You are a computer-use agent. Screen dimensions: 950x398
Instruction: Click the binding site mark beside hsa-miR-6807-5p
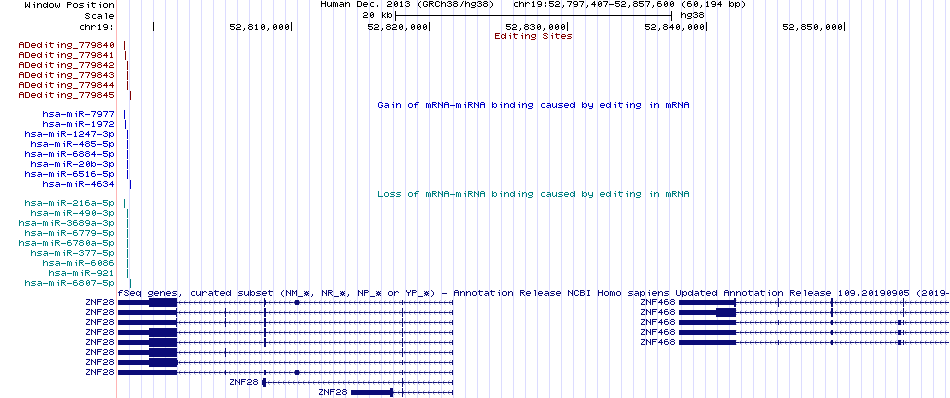click(x=130, y=283)
